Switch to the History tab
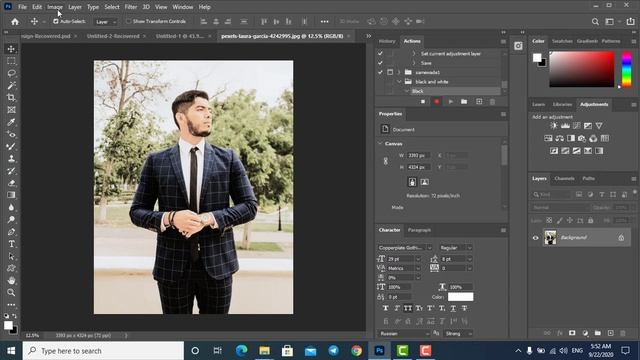 [x=387, y=41]
